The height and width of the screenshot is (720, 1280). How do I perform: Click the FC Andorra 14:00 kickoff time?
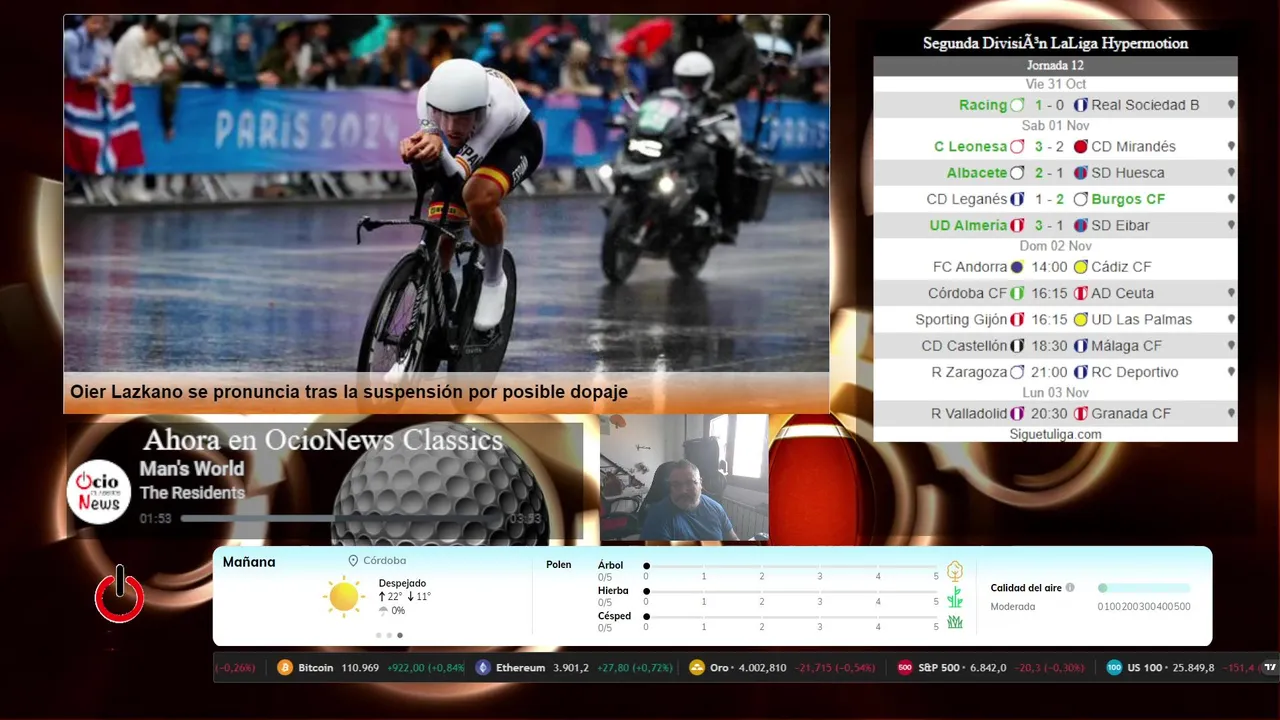point(1050,267)
